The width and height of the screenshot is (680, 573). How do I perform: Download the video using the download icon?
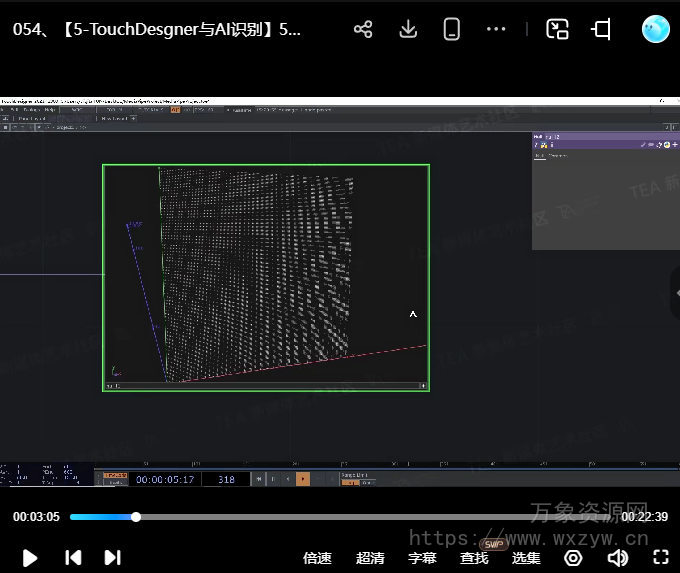408,29
